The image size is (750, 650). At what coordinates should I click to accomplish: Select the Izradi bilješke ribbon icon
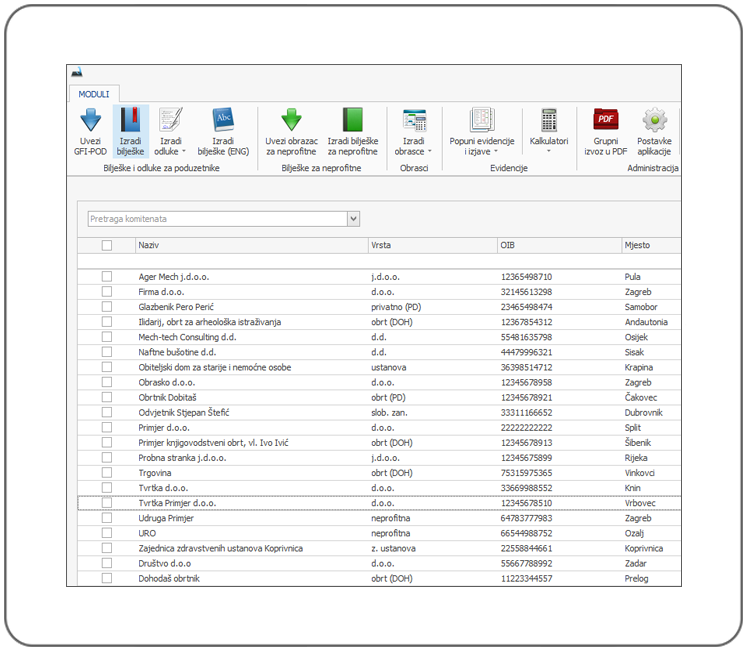coord(130,121)
